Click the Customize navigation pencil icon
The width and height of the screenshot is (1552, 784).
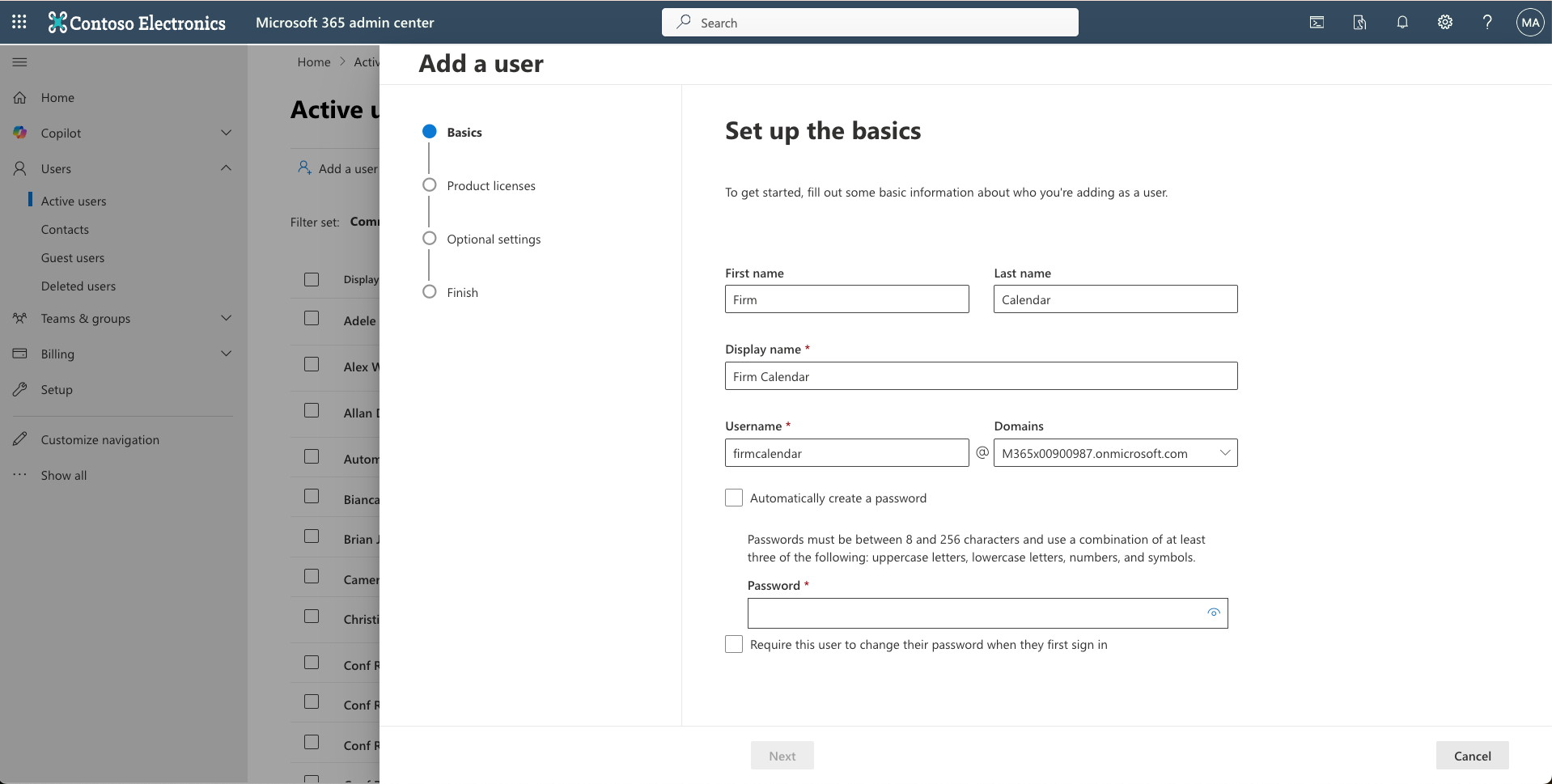(x=20, y=439)
